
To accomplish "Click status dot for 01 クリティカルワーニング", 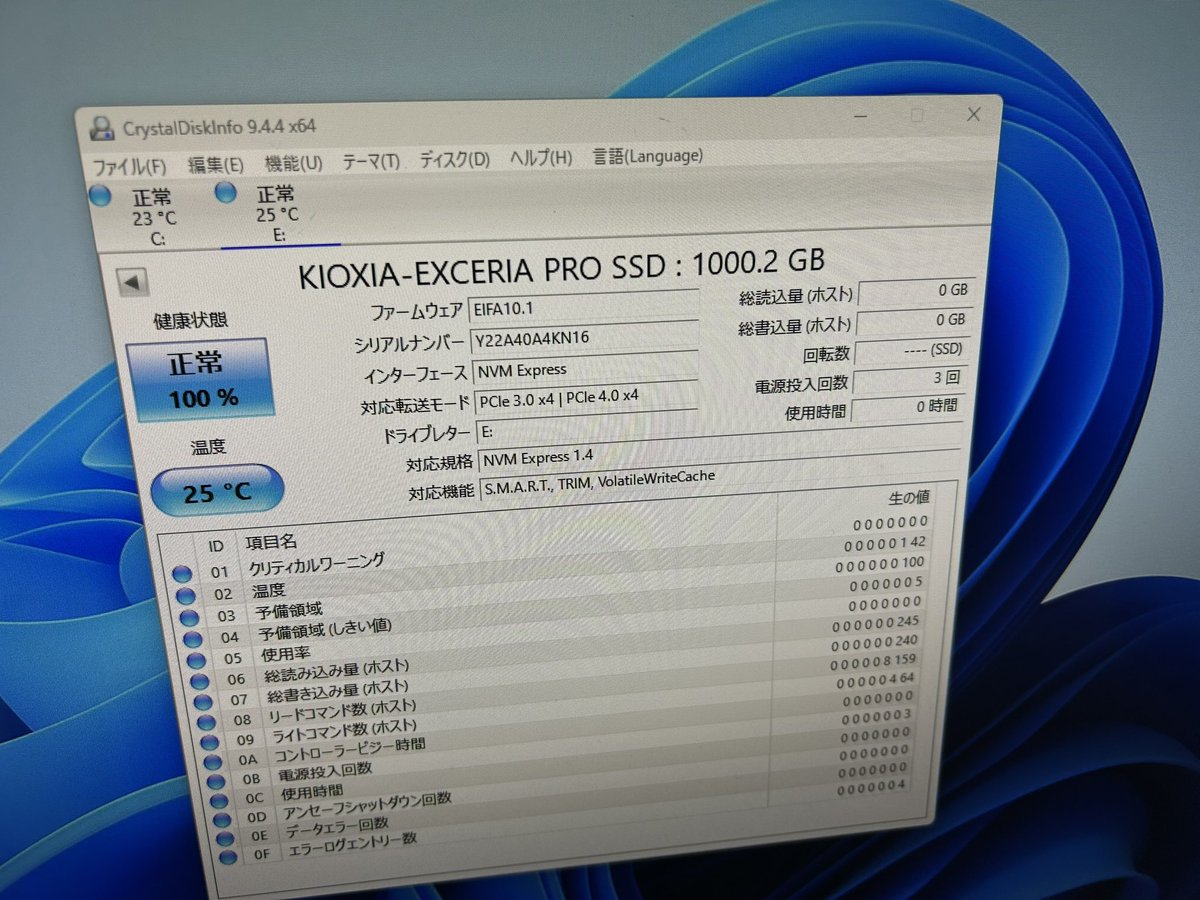I will [182, 574].
